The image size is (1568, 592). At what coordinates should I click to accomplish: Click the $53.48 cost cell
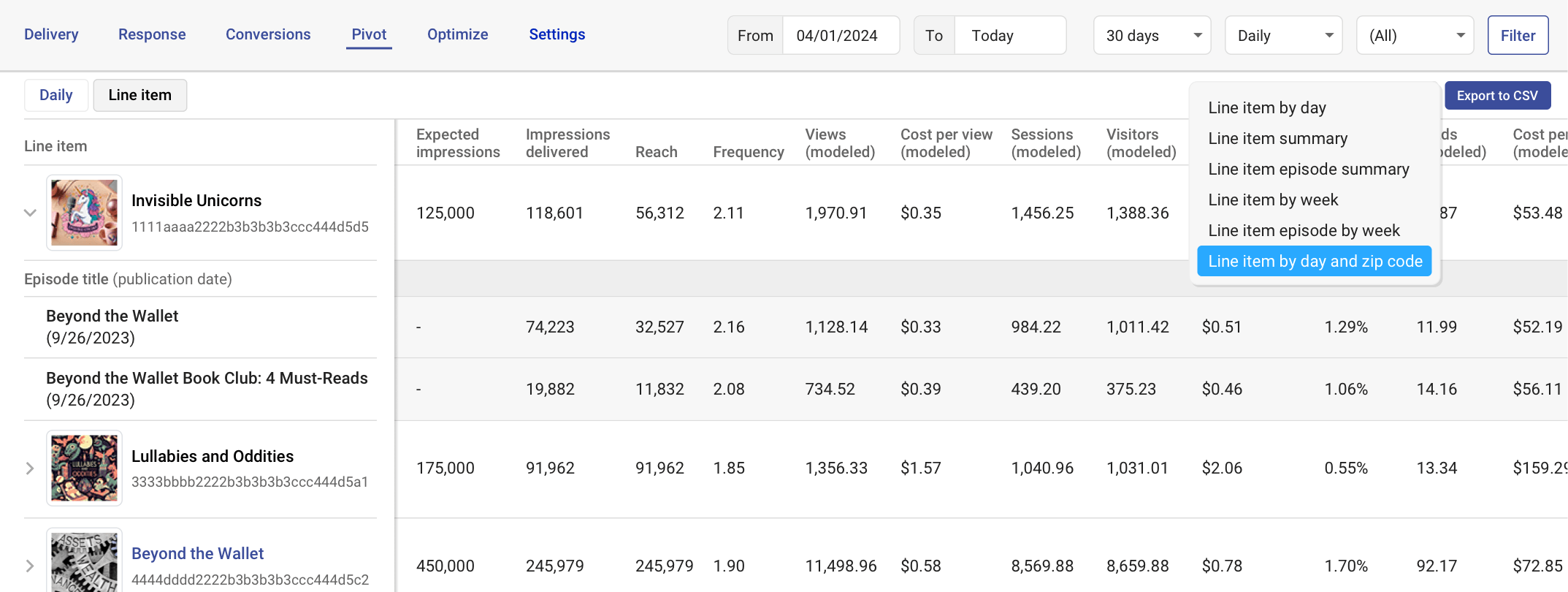(1537, 213)
